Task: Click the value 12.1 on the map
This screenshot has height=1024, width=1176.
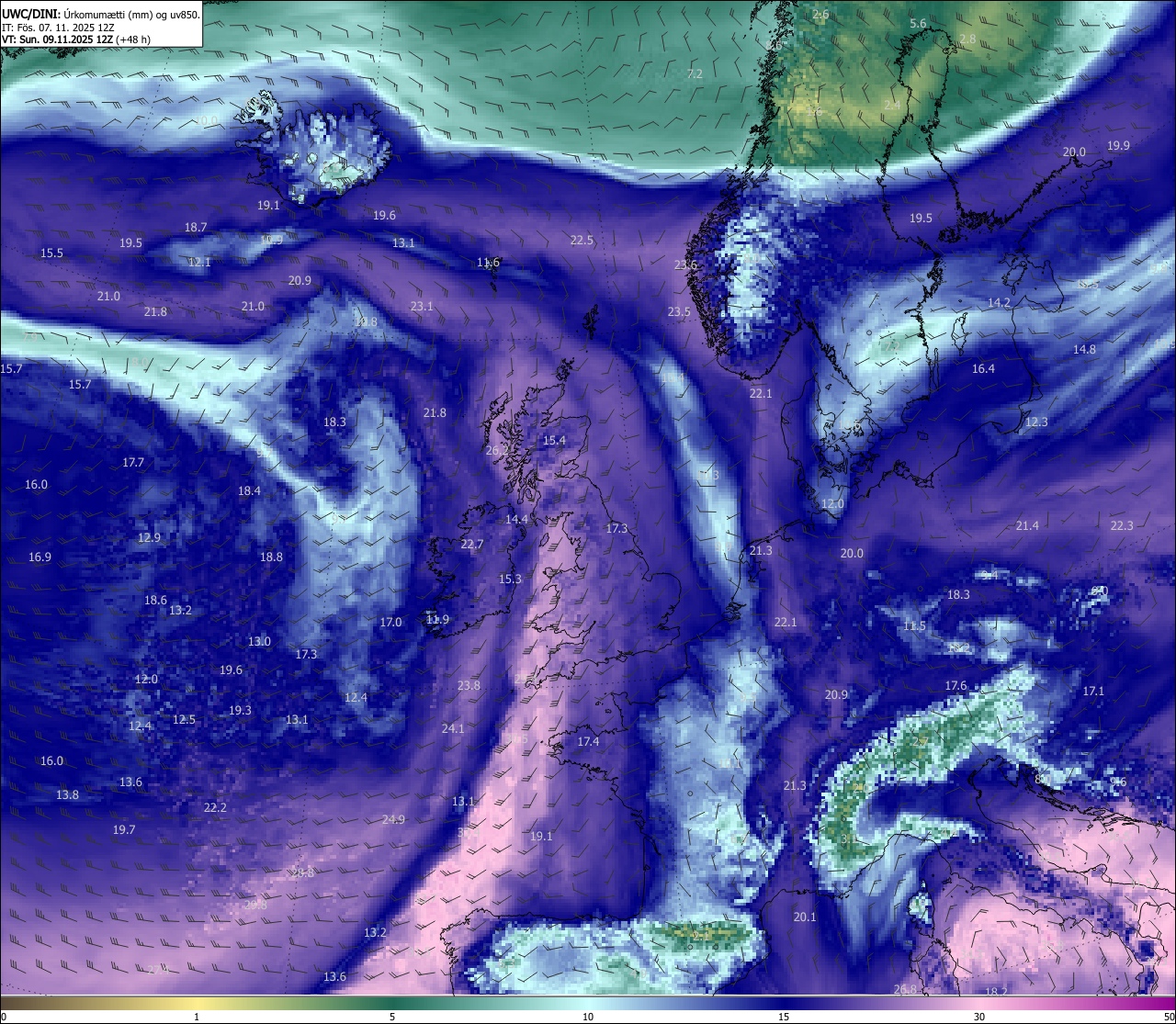Action: 199,262
